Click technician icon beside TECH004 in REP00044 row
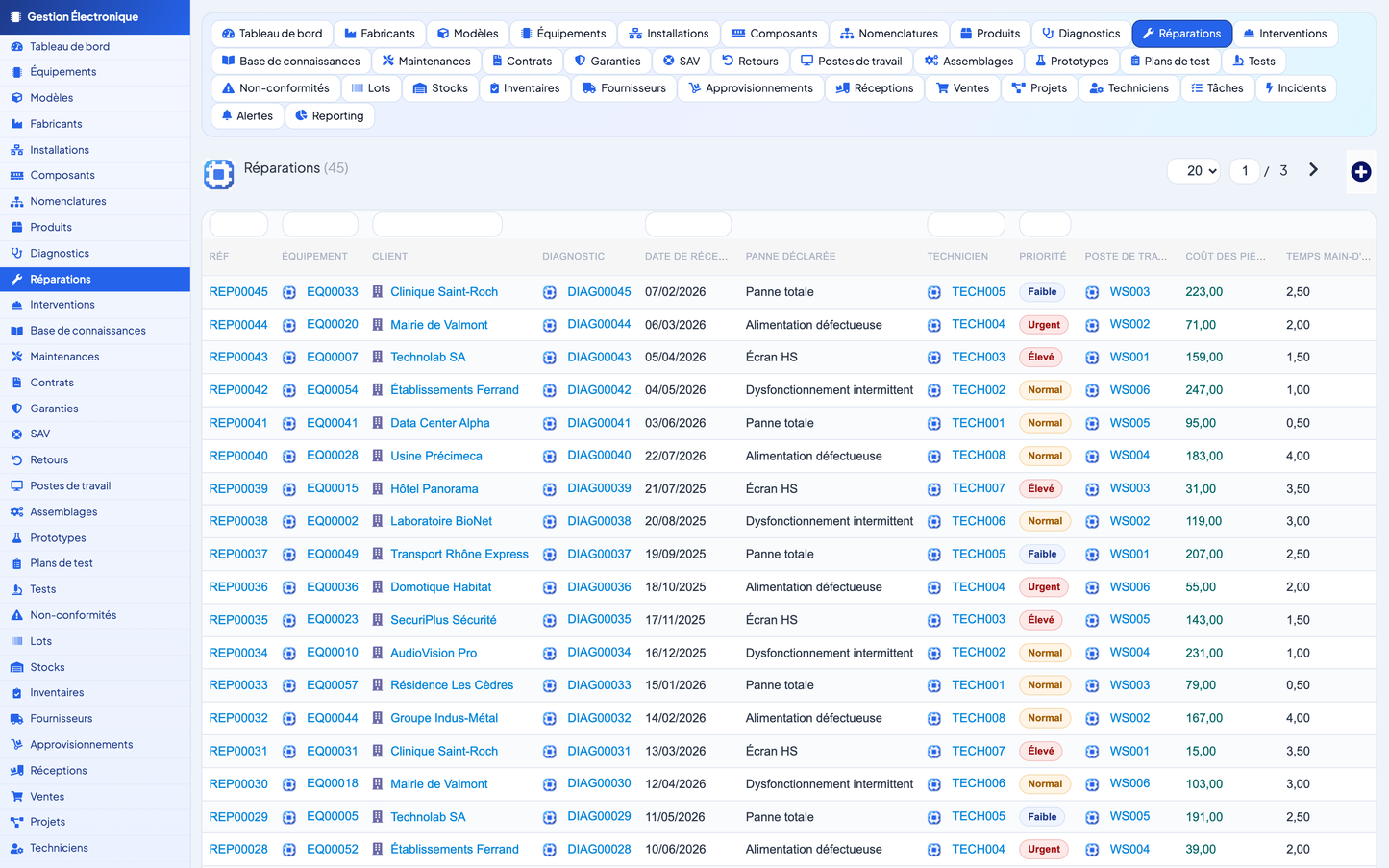The image size is (1389, 868). (x=934, y=325)
